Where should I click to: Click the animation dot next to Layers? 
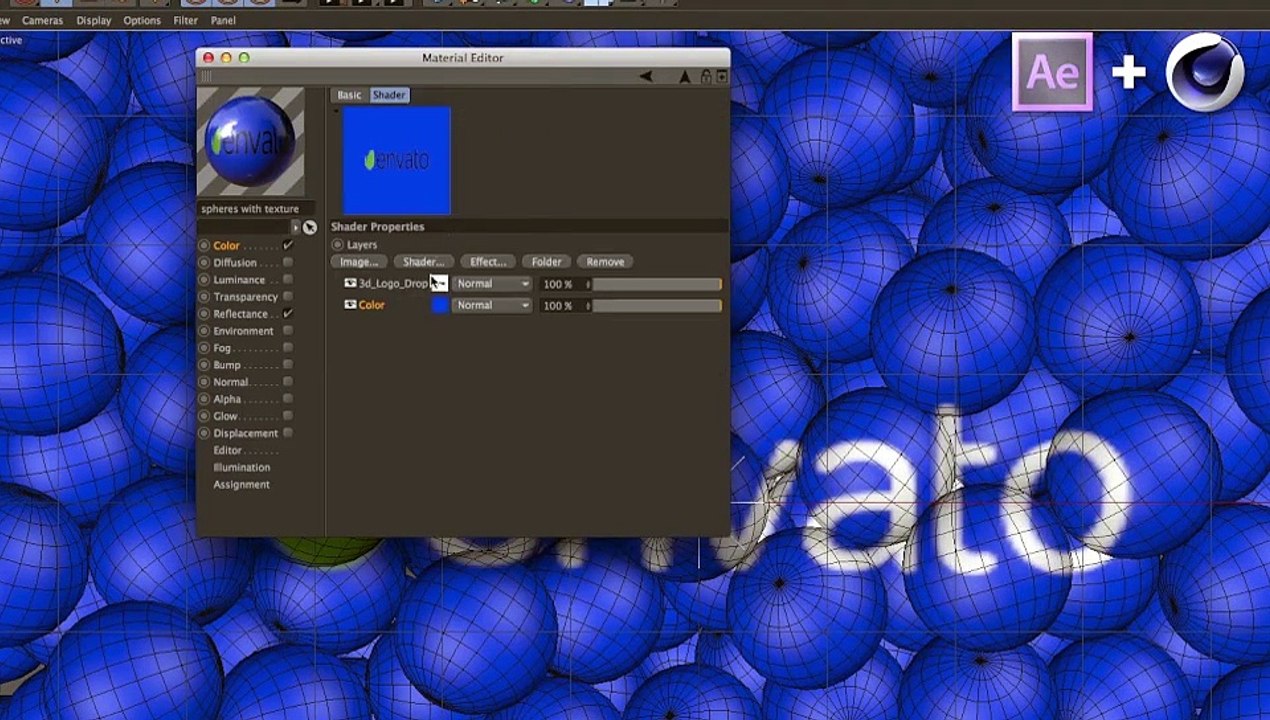[338, 244]
